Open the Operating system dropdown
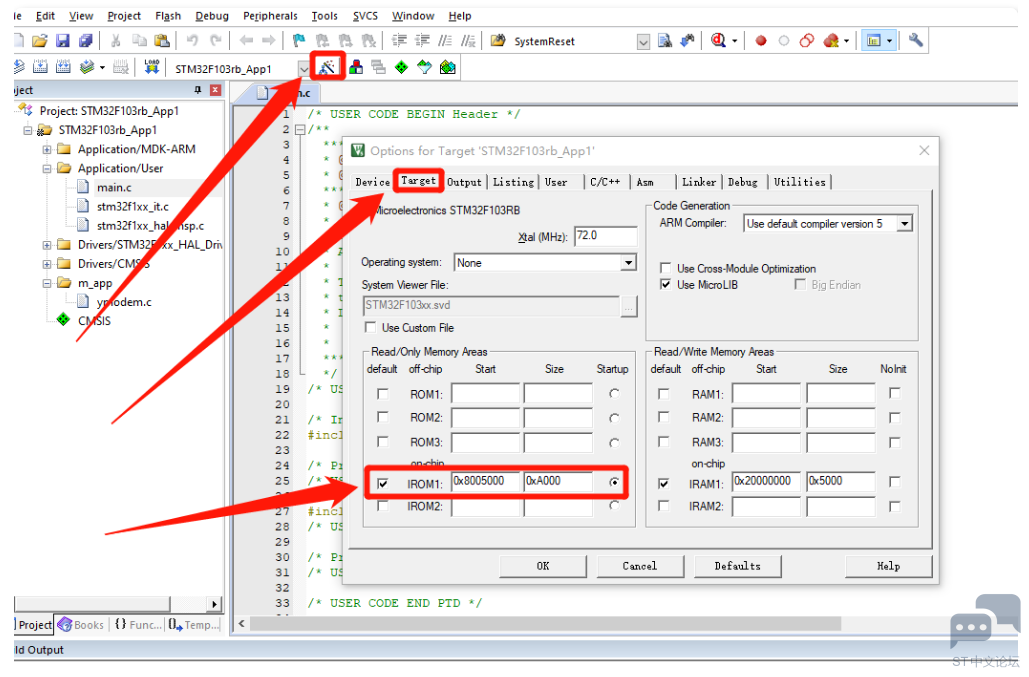 click(628, 262)
